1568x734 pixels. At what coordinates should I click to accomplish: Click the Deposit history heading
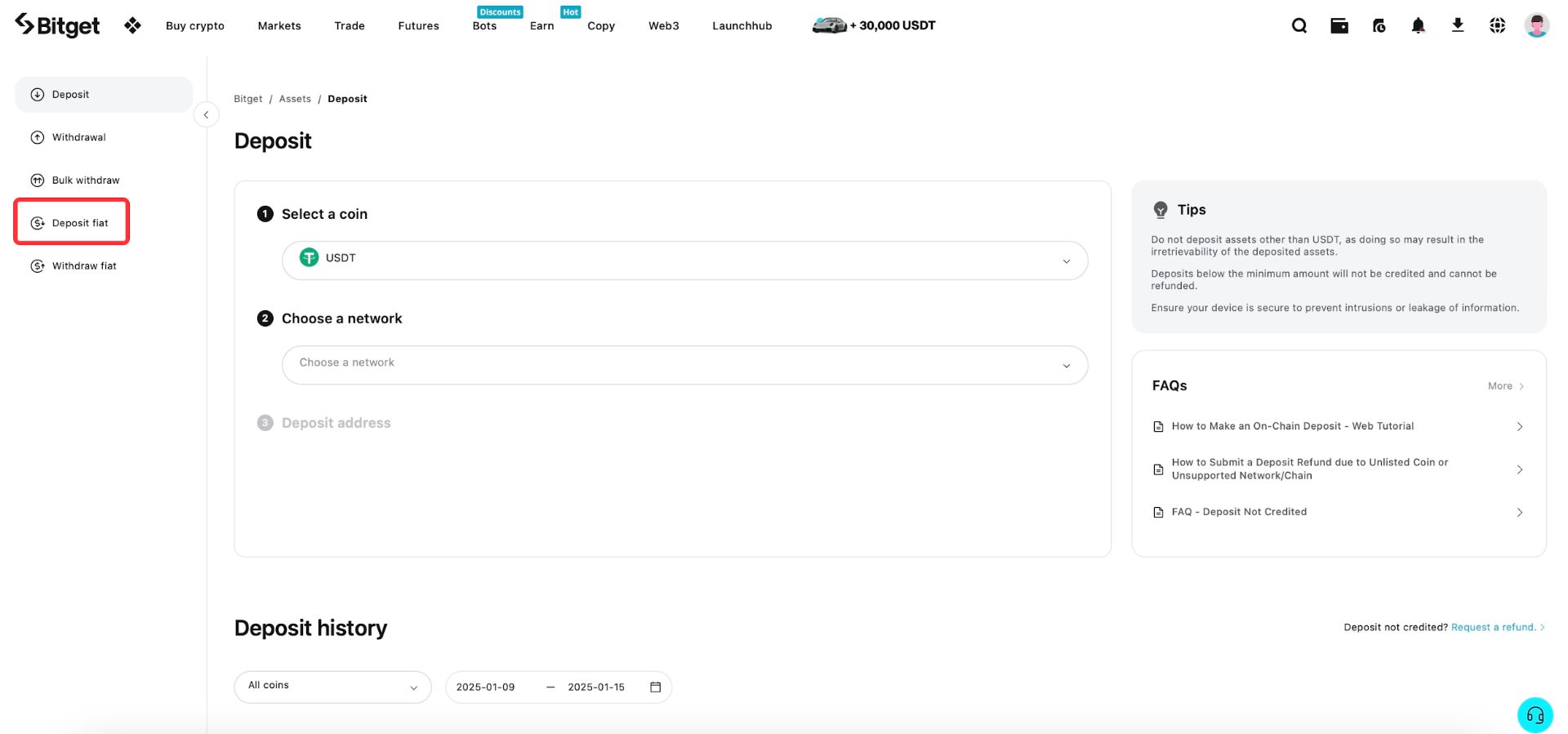(310, 628)
